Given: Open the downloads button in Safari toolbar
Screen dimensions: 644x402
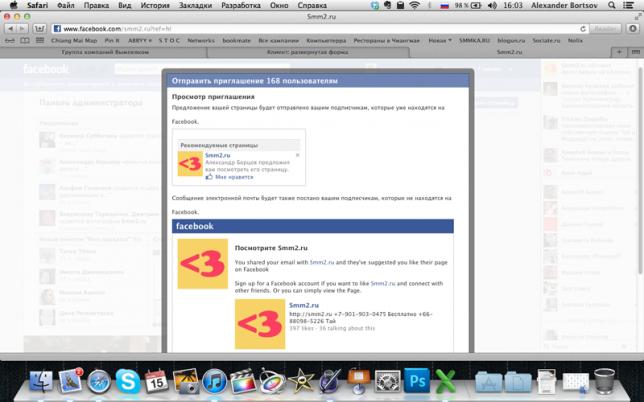Looking at the screenshot, I should click(x=633, y=29).
